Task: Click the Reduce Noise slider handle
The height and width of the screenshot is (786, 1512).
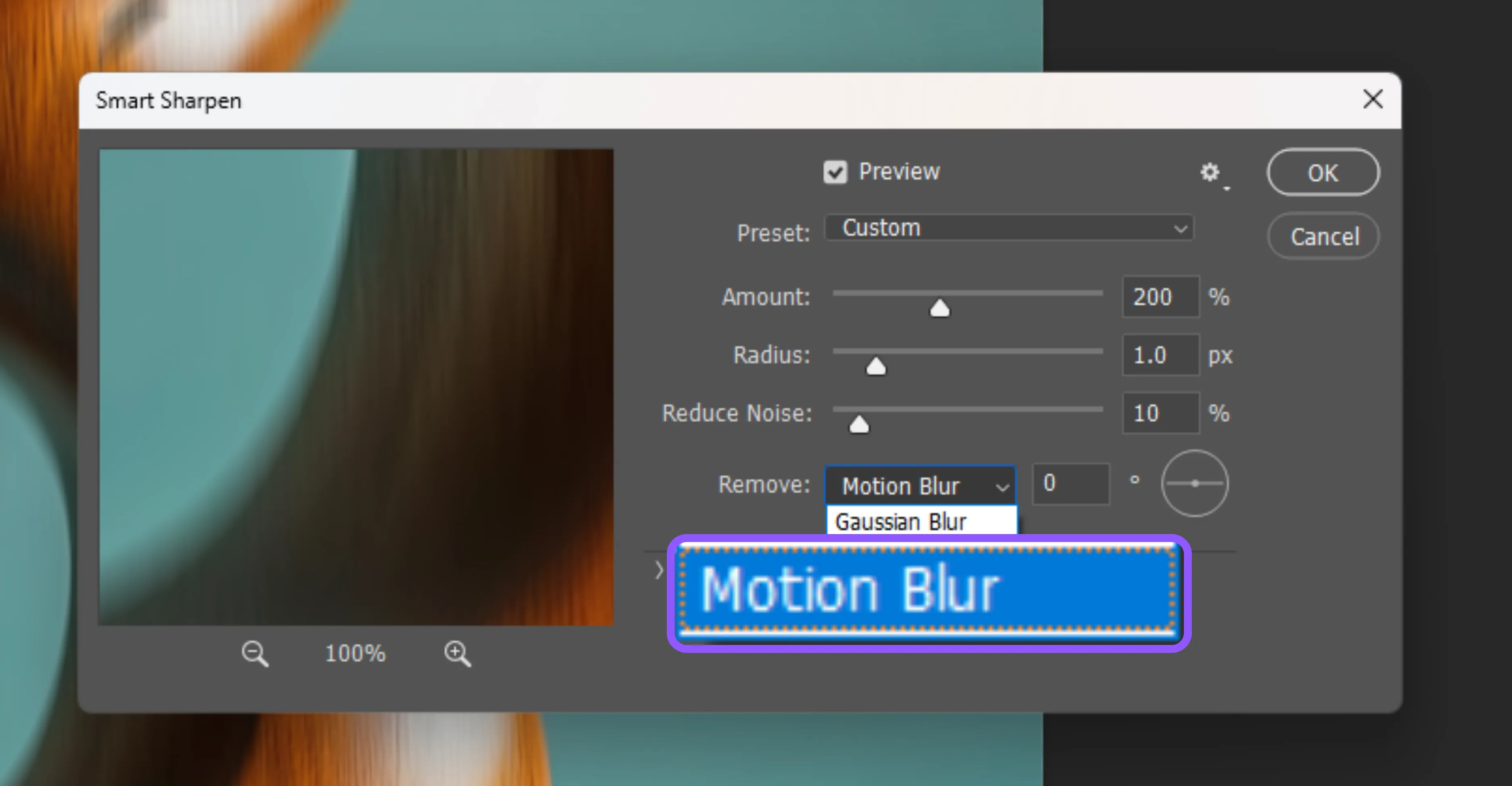Action: click(x=859, y=424)
